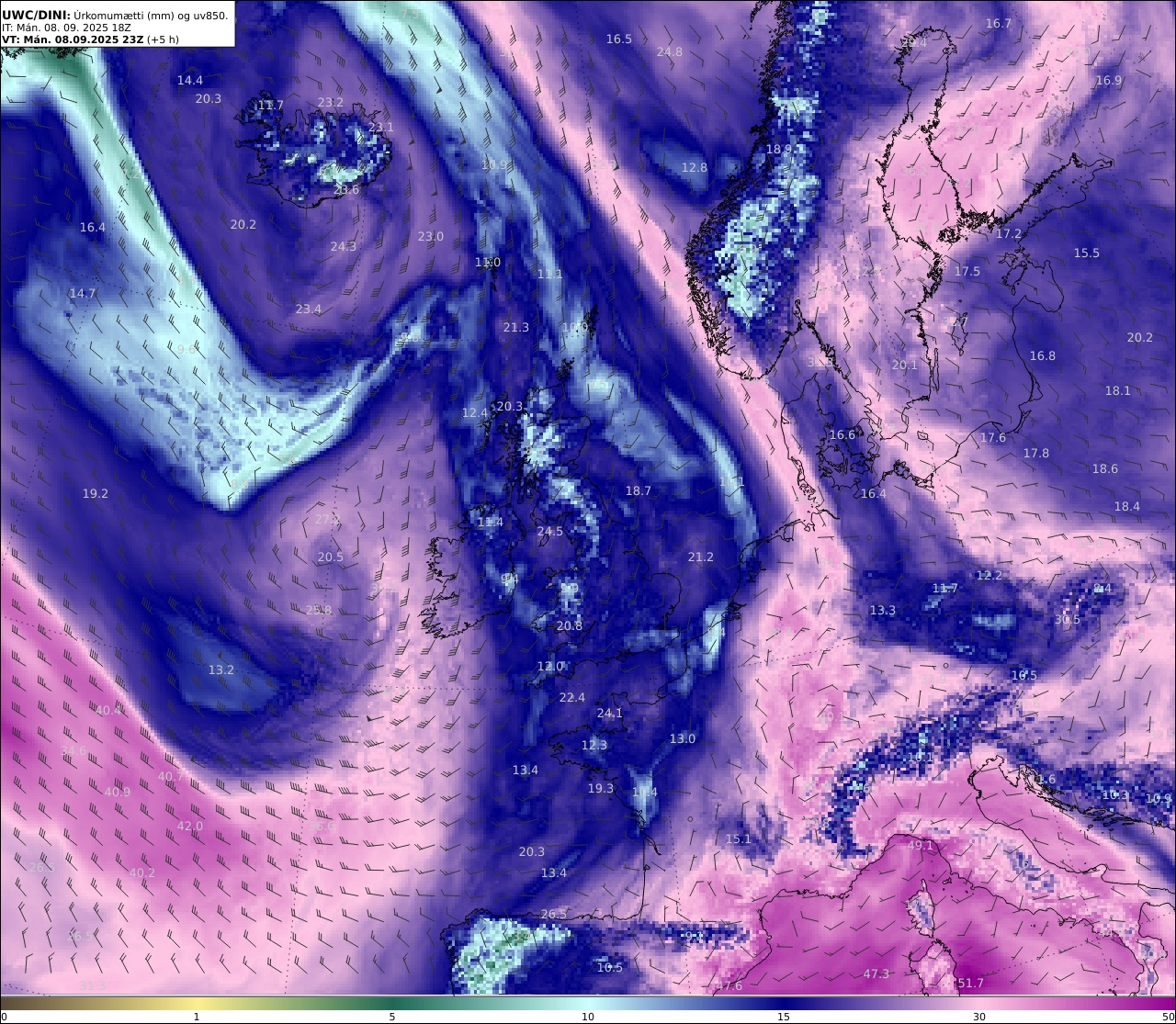Viewport: 1176px width, 1024px height.
Task: Click the map value 16.7
Action: [x=999, y=23]
